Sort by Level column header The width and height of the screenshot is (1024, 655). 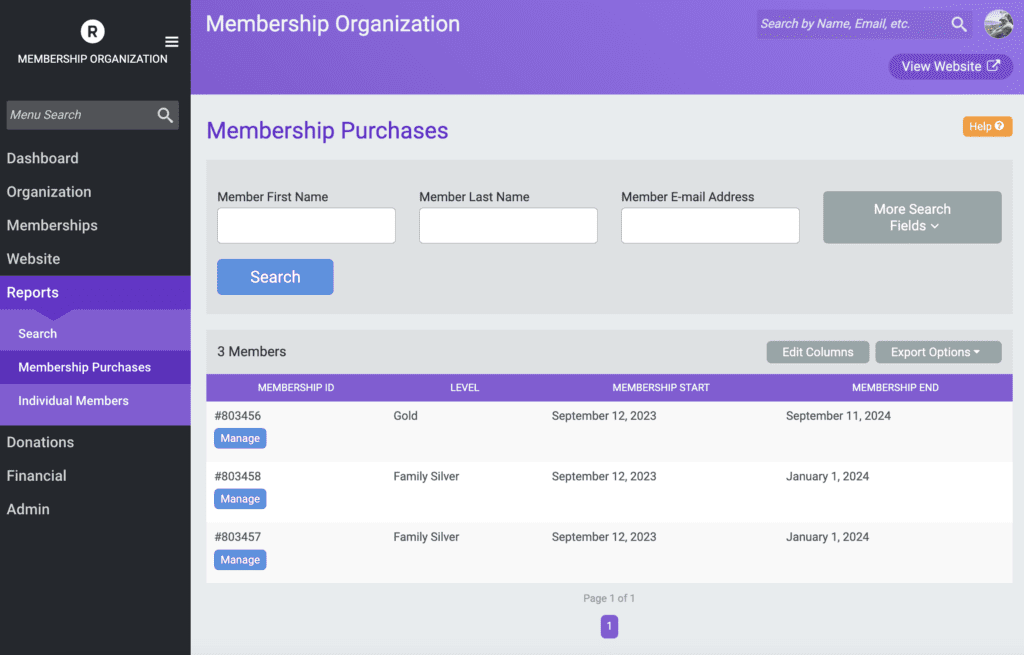(464, 388)
